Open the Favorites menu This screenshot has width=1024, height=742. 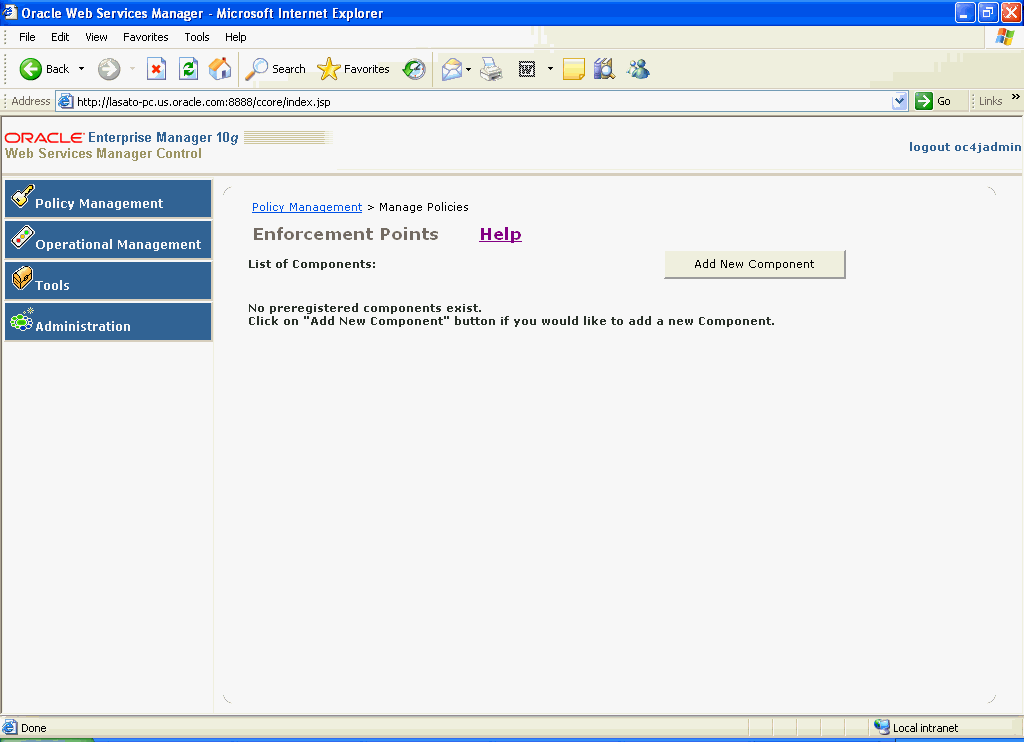pos(146,37)
